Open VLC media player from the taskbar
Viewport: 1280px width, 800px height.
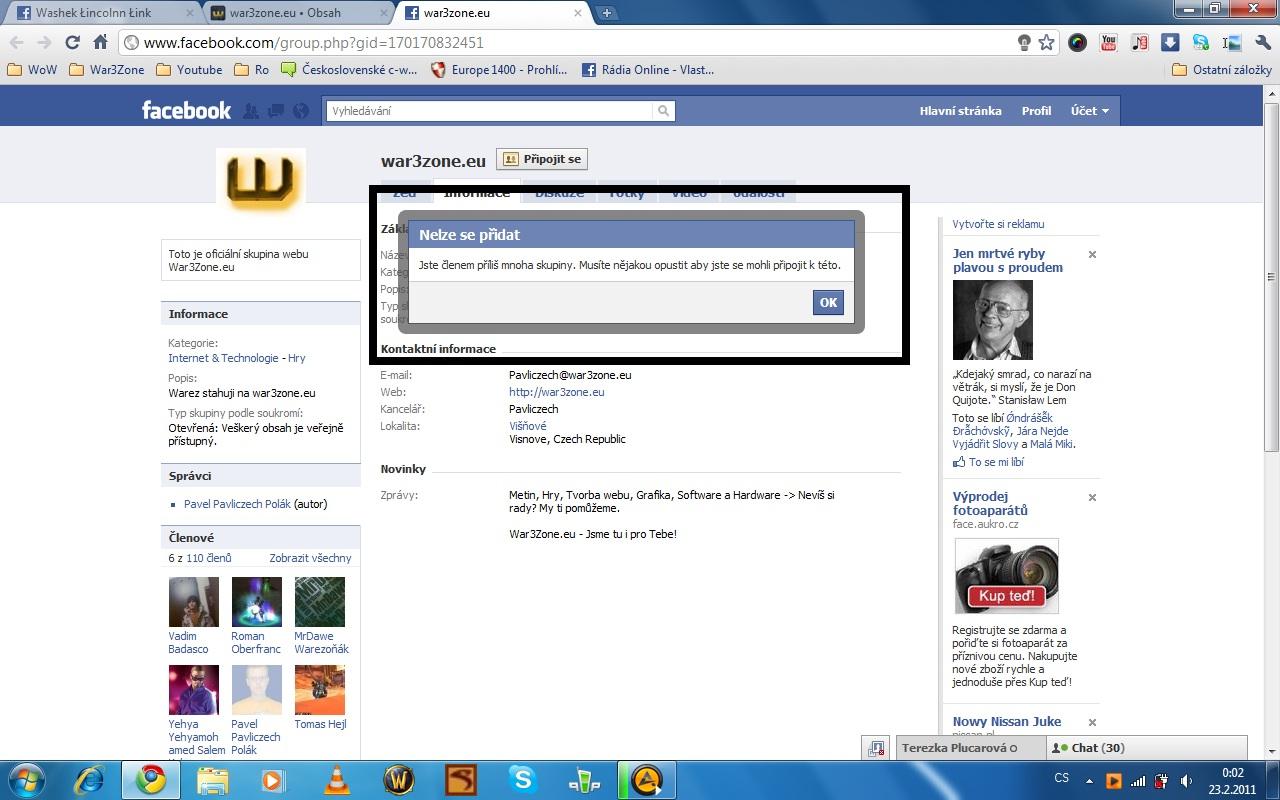tap(338, 780)
